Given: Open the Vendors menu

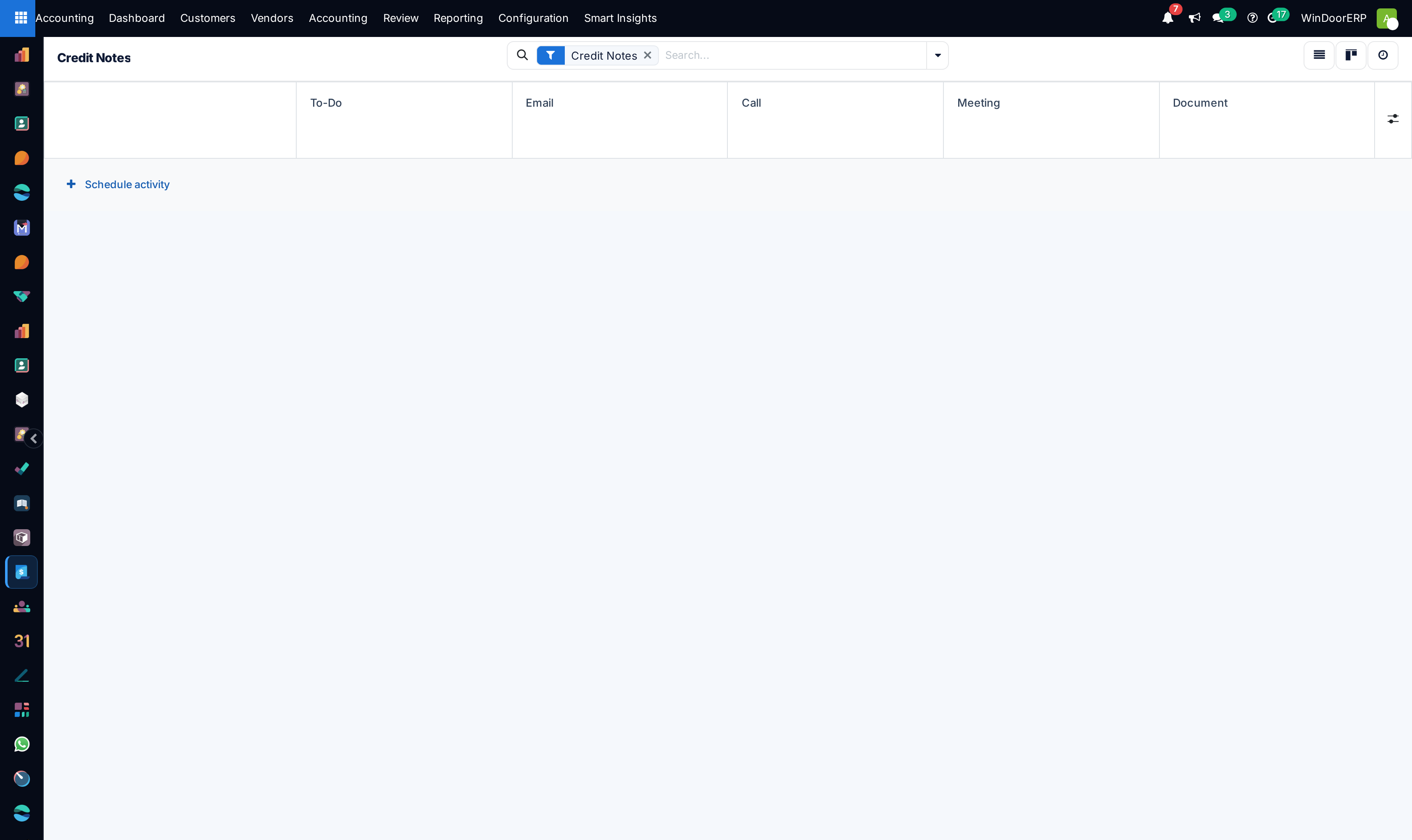Looking at the screenshot, I should [272, 18].
